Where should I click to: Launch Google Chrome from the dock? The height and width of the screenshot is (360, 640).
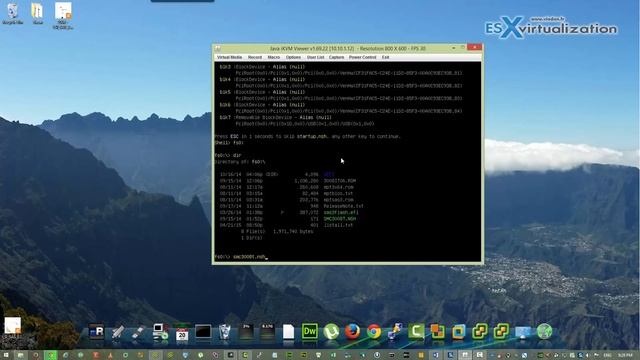(373, 331)
